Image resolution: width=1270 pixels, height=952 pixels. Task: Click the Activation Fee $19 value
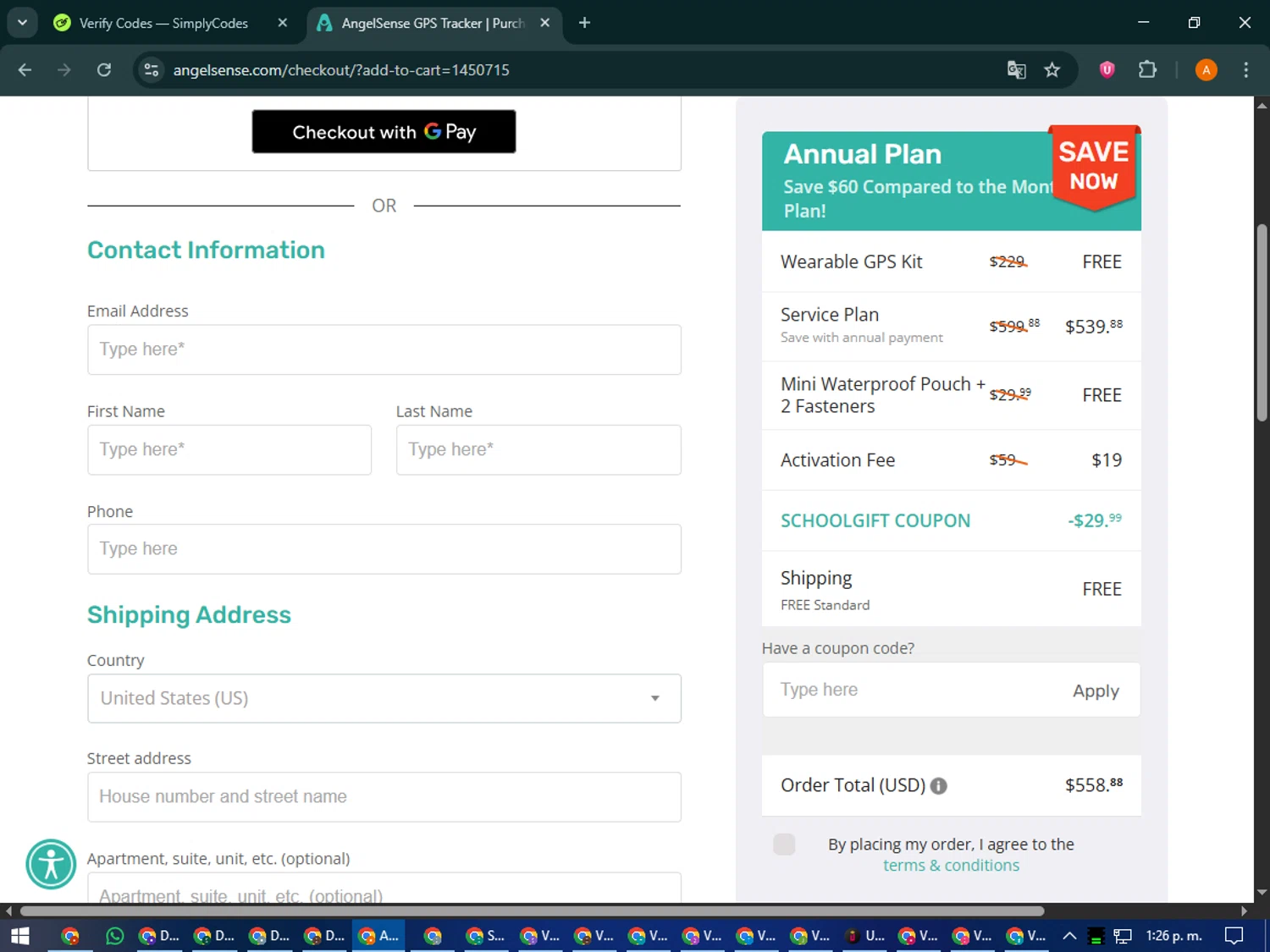1107,460
